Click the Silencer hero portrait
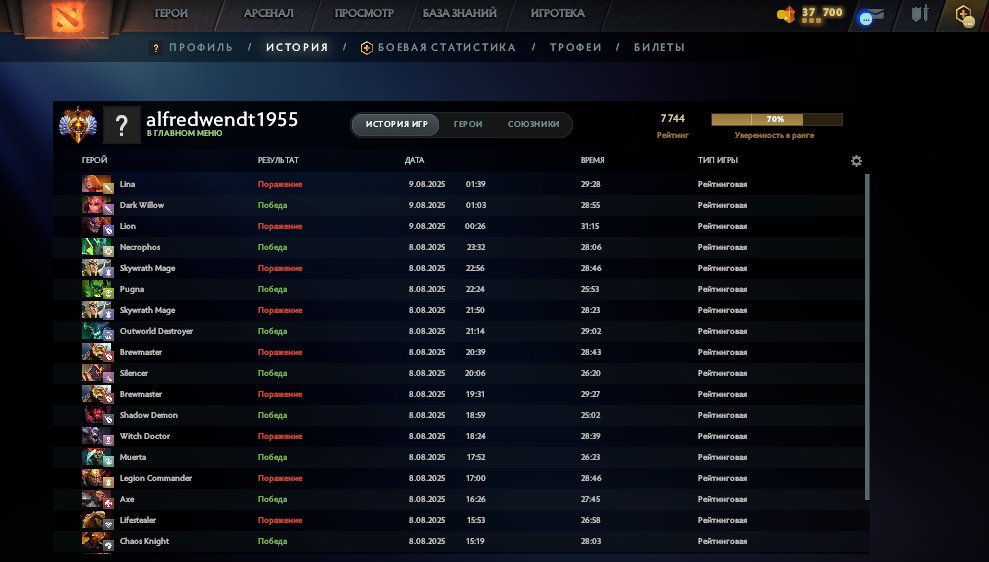This screenshot has width=989, height=562. [97, 373]
